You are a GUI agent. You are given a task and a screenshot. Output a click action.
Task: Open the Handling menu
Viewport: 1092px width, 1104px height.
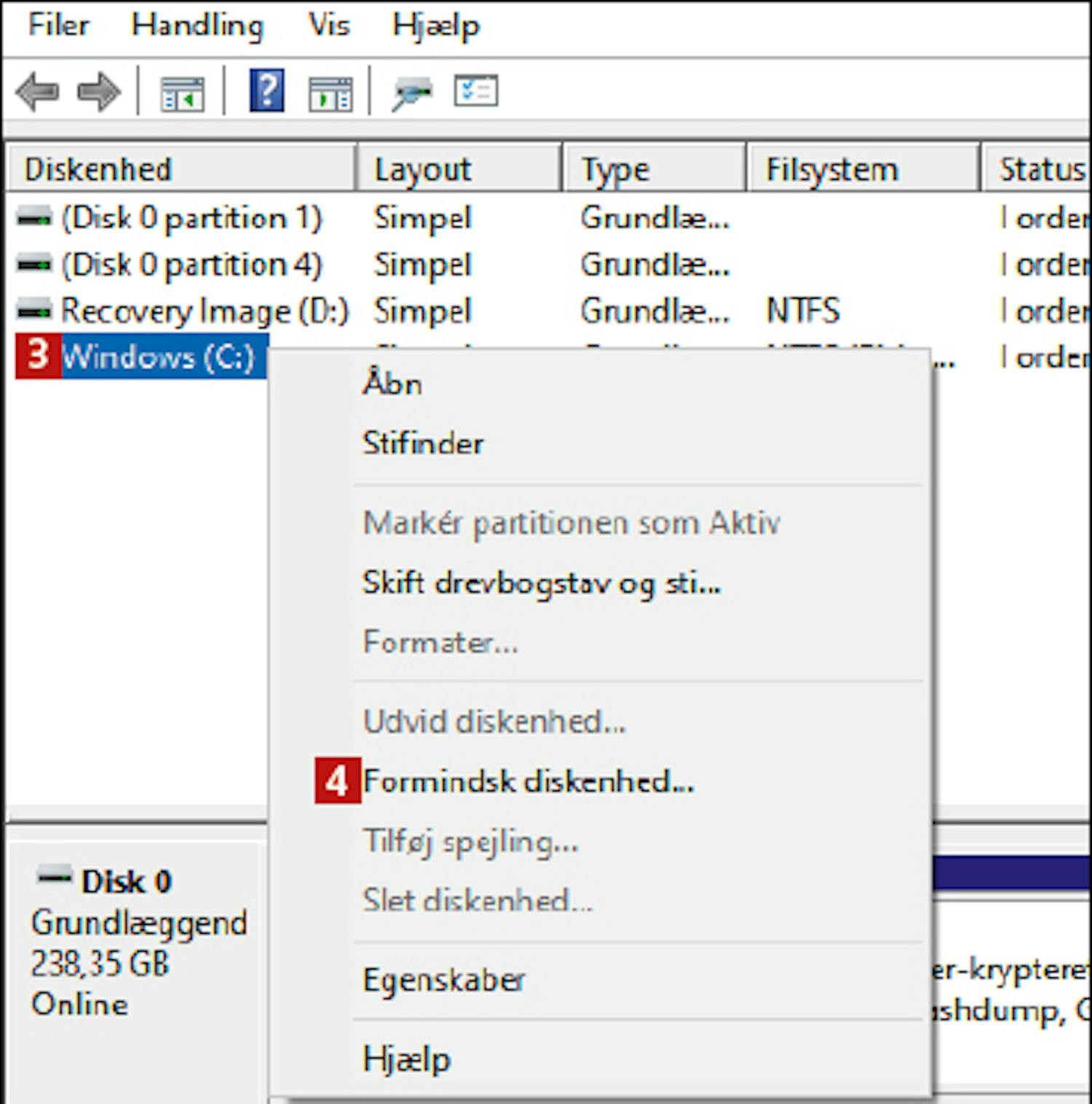coord(197,25)
